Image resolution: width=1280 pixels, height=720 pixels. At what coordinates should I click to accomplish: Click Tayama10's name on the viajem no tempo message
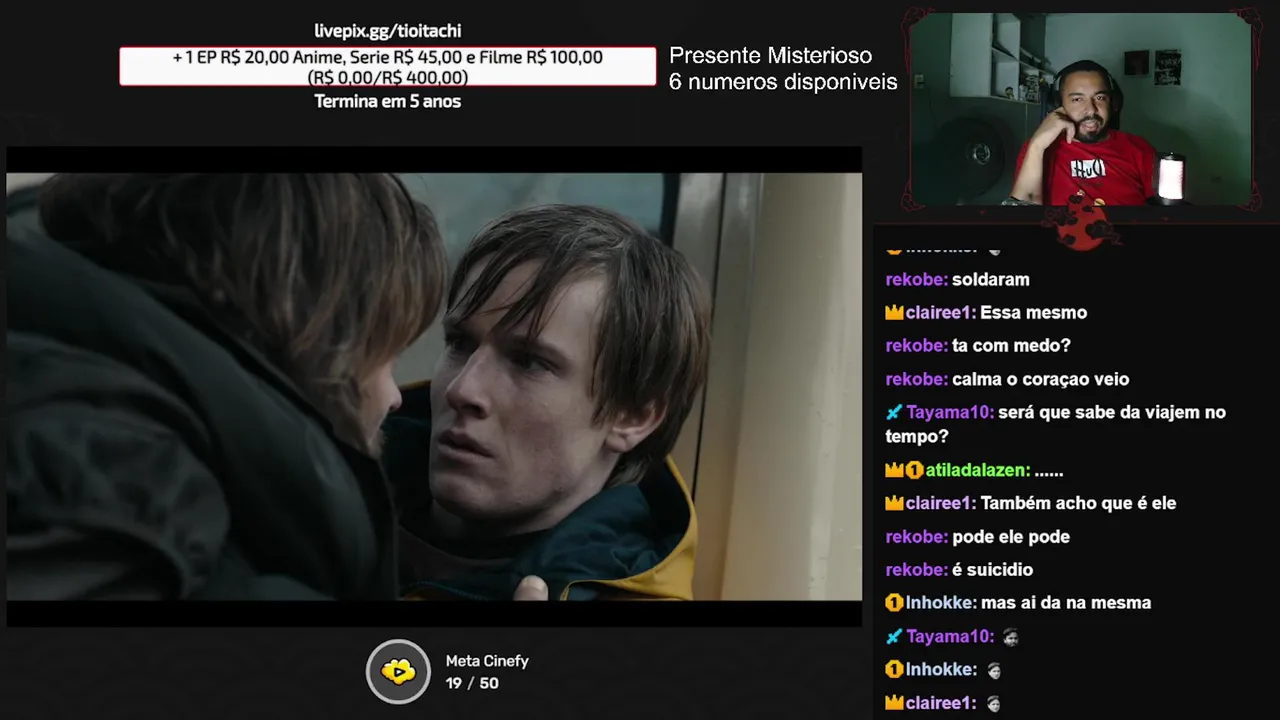[x=950, y=412]
